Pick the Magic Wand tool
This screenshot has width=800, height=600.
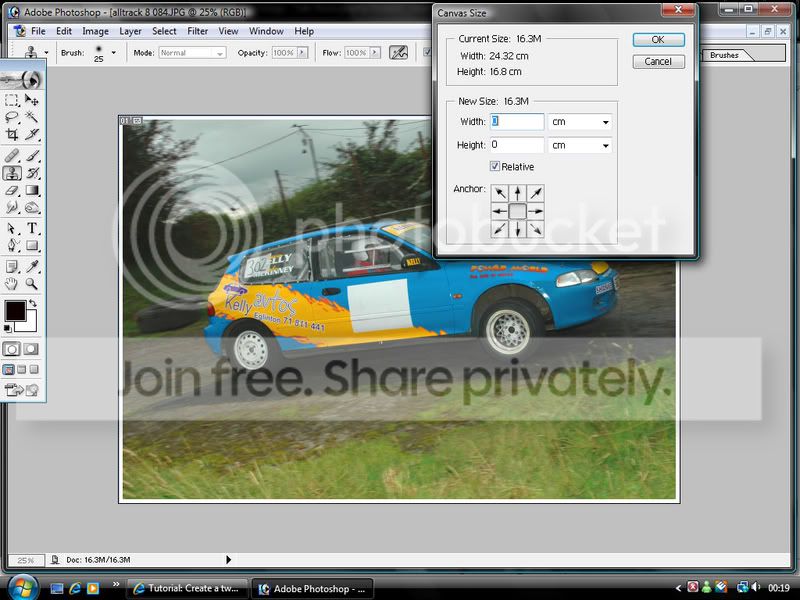tap(32, 117)
